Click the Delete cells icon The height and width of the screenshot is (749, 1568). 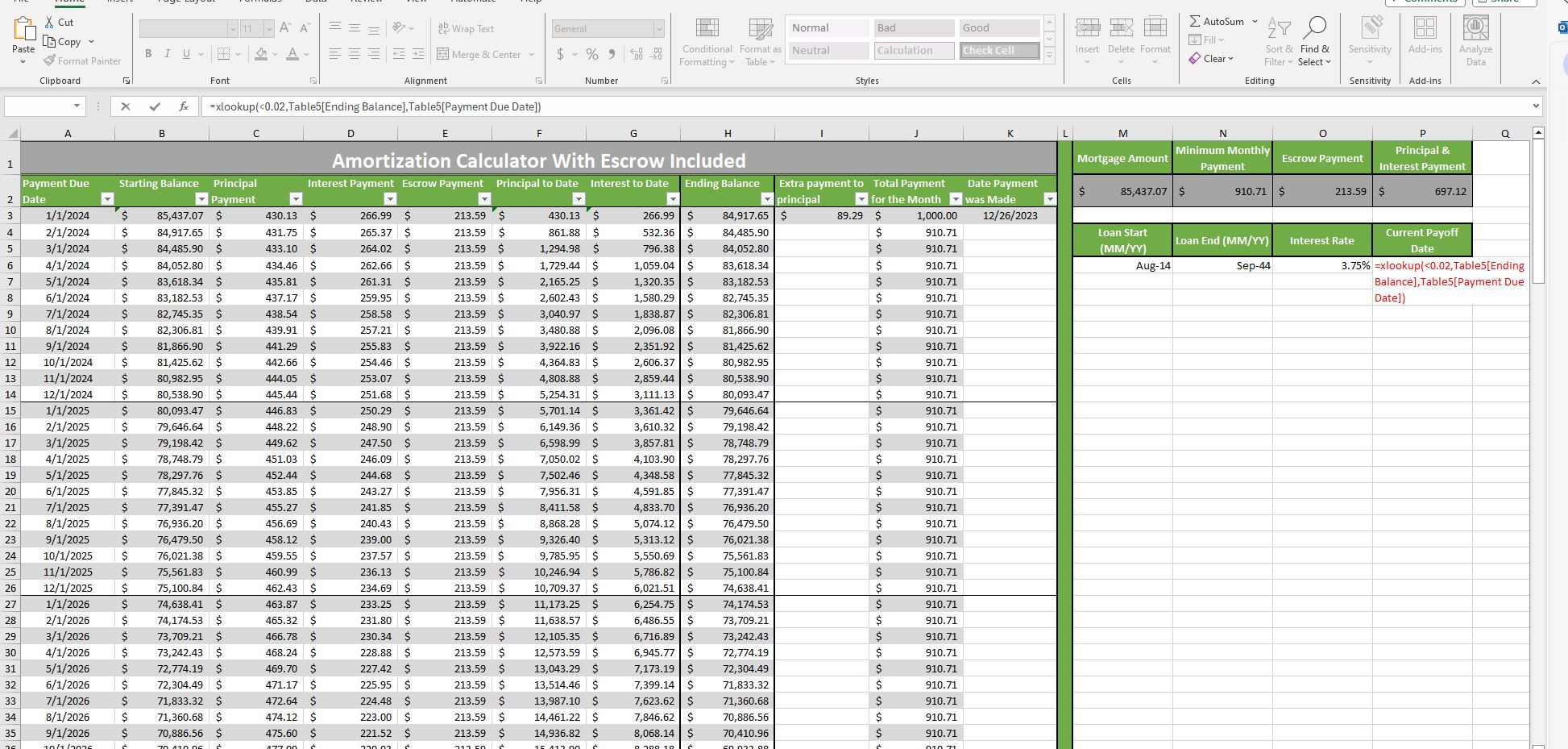coord(1121,29)
